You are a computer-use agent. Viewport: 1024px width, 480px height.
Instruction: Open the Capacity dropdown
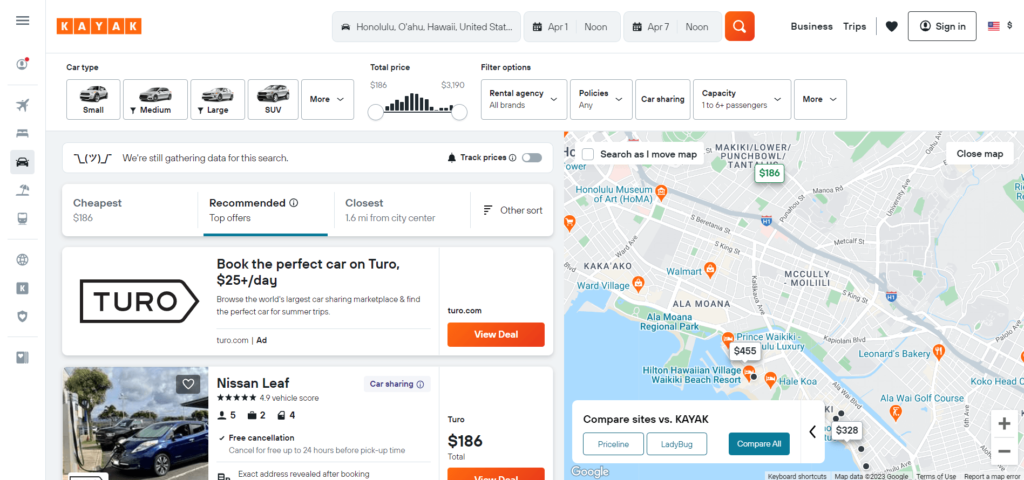click(x=742, y=99)
